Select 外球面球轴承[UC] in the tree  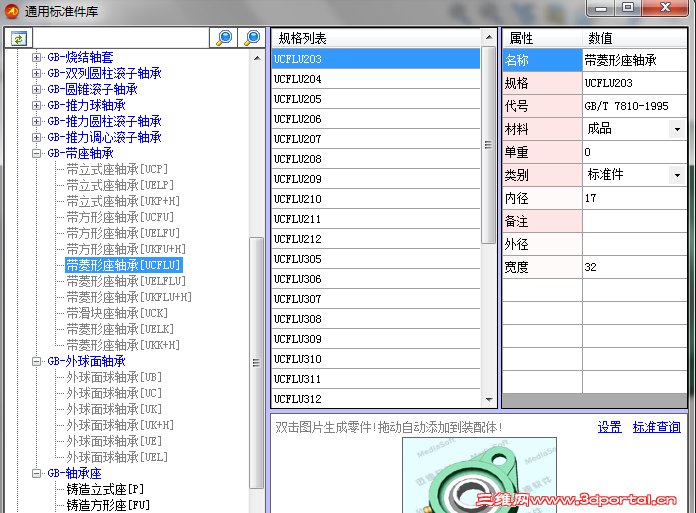[x=114, y=393]
